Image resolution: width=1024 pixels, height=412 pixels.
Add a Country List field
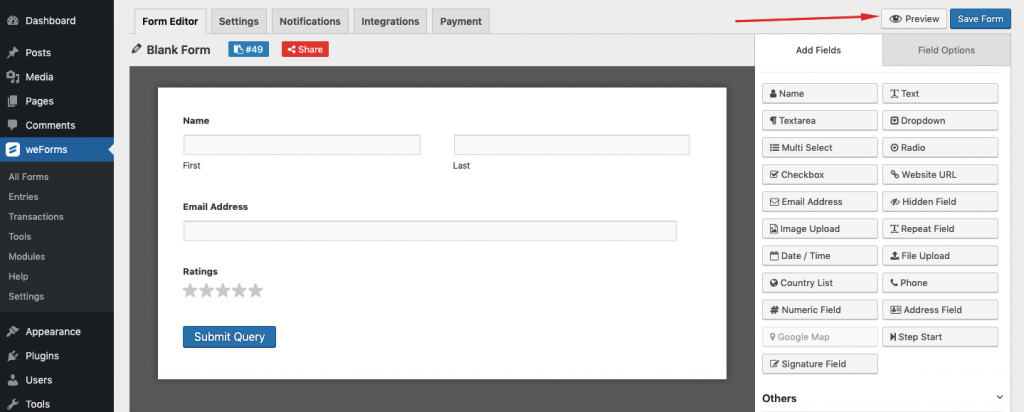tap(820, 283)
